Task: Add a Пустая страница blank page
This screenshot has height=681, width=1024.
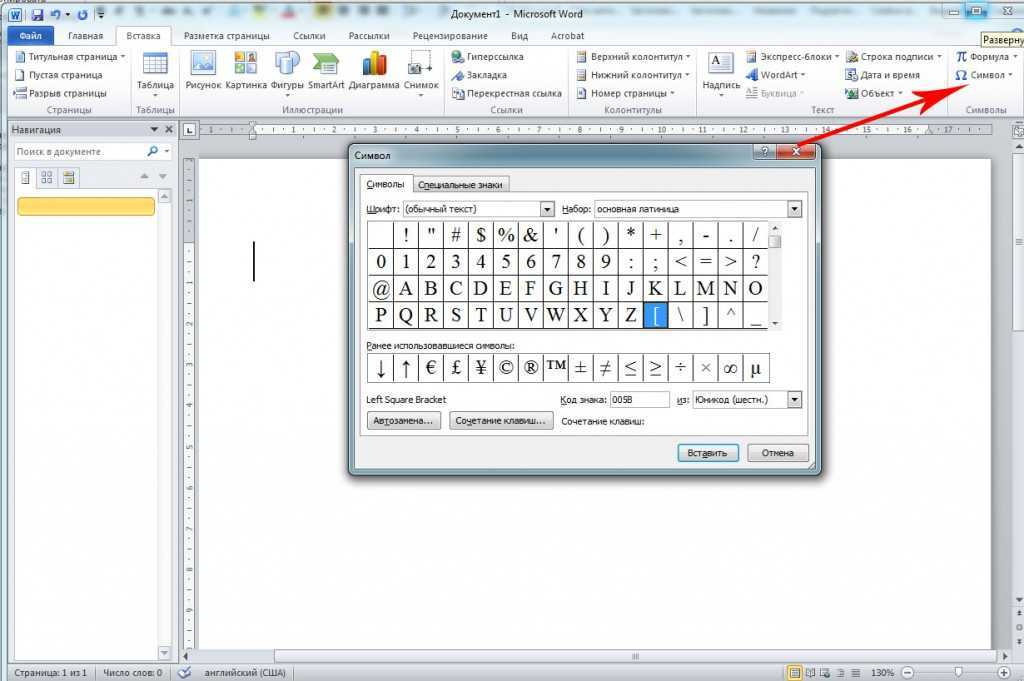Action: pos(59,75)
